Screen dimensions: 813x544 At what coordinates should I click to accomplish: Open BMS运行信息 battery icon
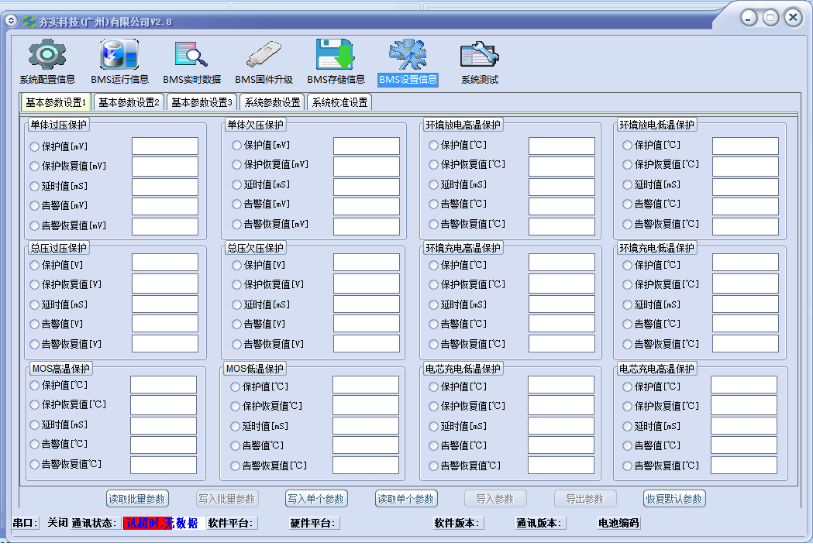[119, 55]
